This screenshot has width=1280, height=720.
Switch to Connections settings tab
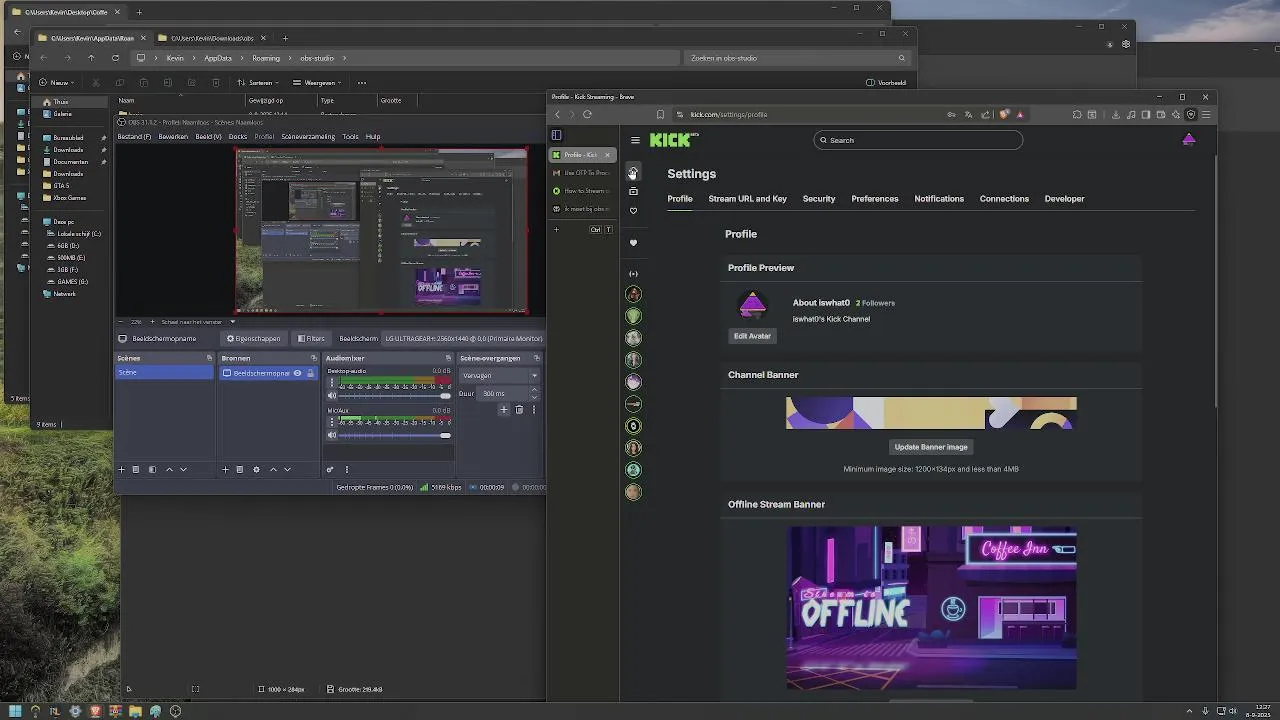click(1004, 199)
